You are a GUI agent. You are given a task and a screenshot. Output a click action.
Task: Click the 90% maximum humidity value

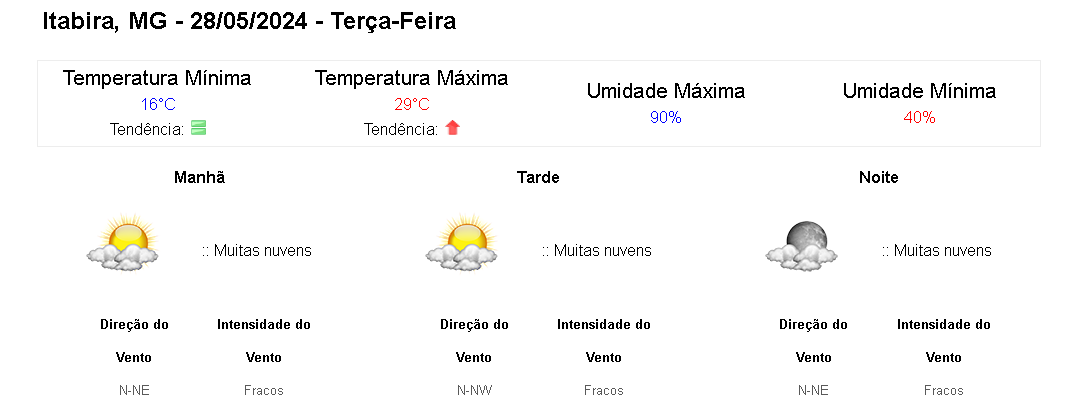coord(666,117)
